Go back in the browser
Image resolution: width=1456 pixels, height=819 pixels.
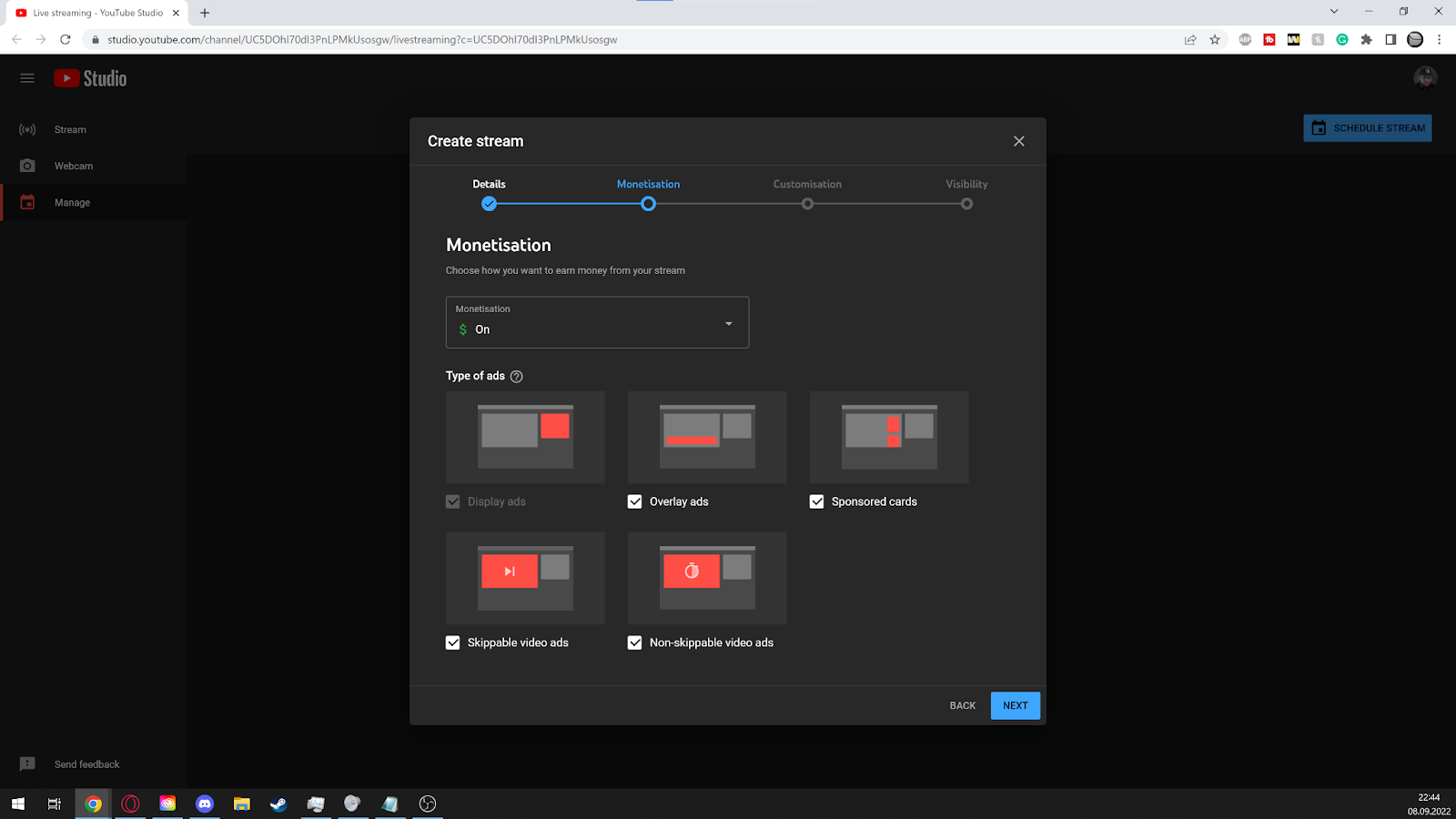click(x=16, y=39)
